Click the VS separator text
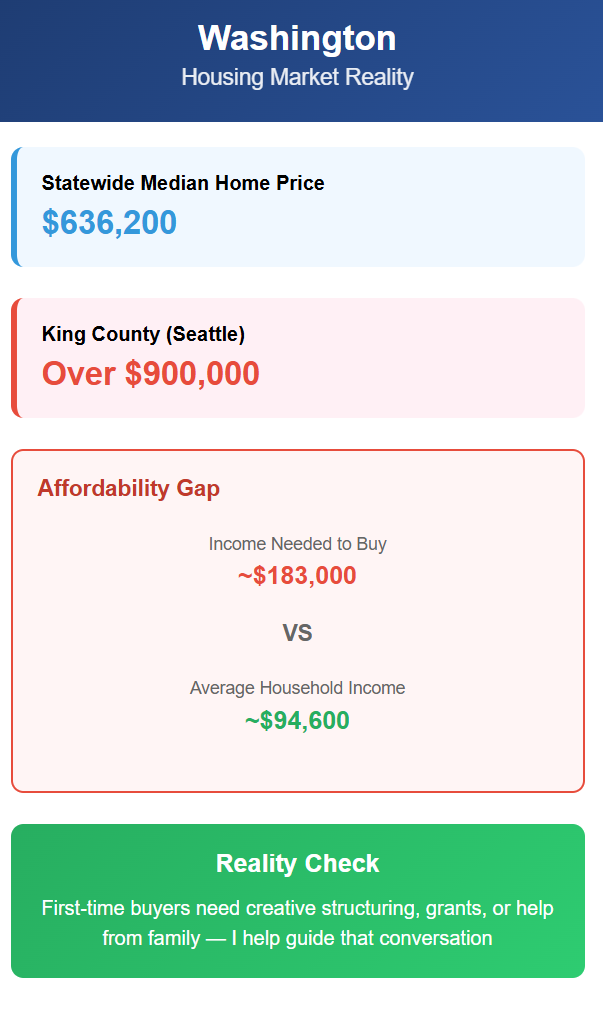Image resolution: width=603 pixels, height=1020 pixels. (x=297, y=633)
